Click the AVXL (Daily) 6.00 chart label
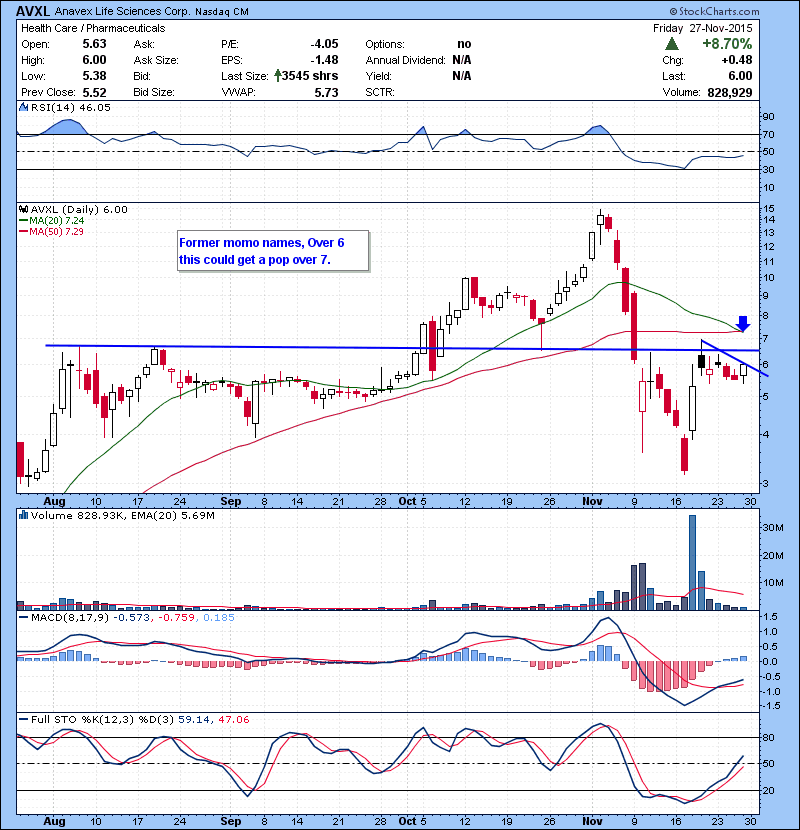800x830 pixels. tap(79, 210)
